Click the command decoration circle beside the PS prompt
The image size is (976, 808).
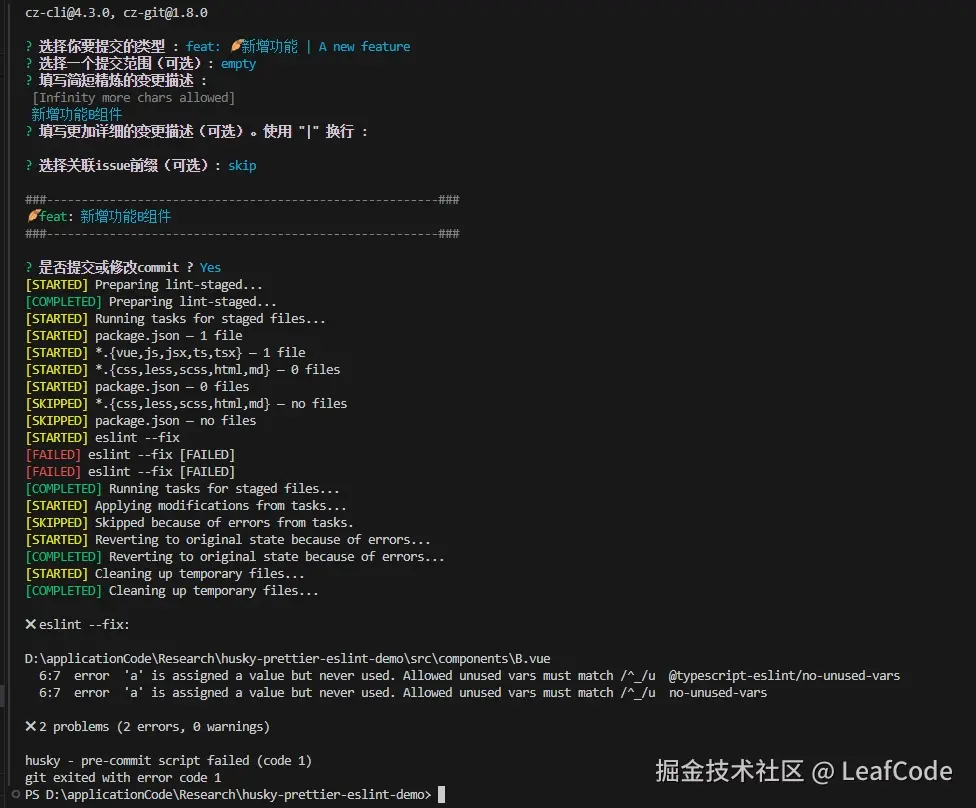click(16, 794)
